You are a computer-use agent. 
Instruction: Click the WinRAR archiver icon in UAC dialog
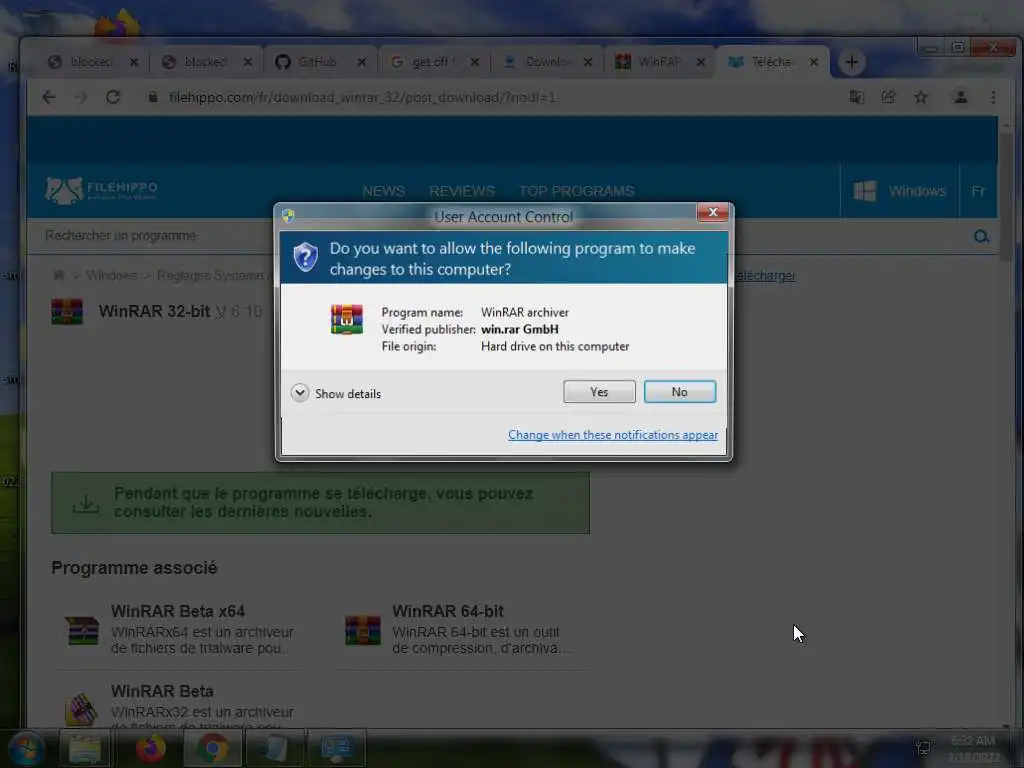[347, 319]
